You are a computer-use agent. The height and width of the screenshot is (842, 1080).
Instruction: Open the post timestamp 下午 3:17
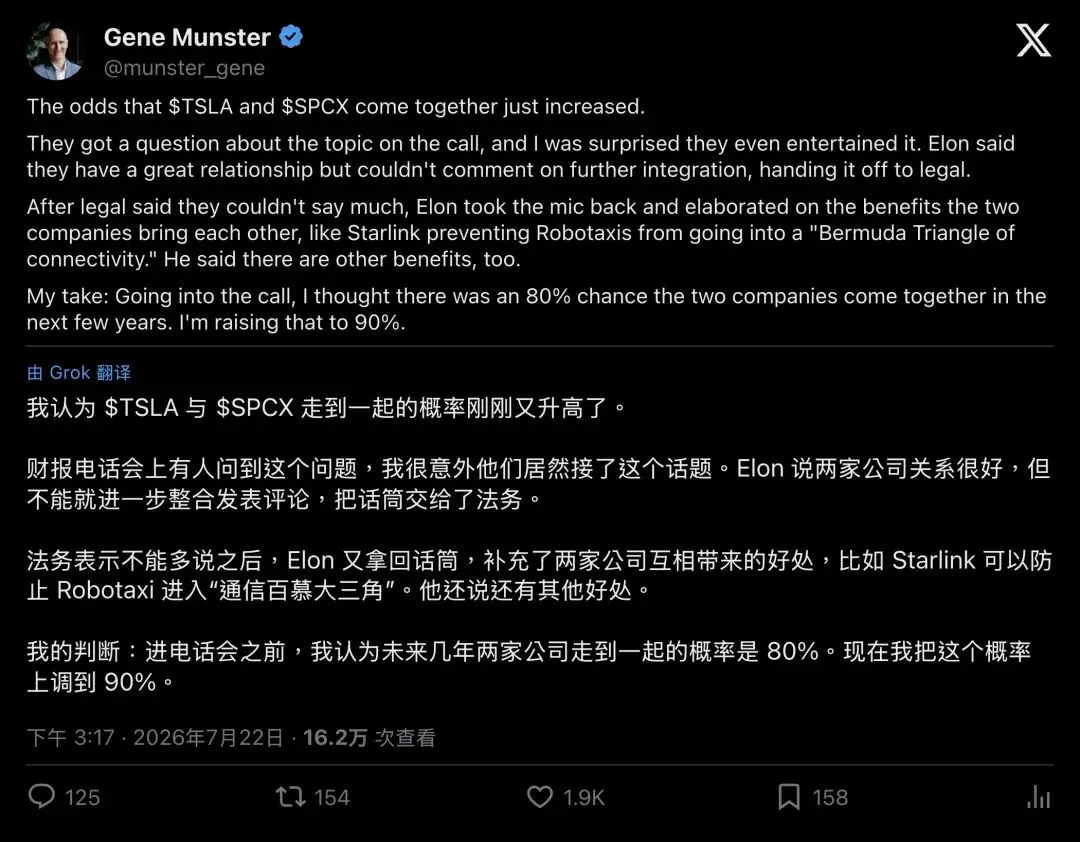coord(70,738)
